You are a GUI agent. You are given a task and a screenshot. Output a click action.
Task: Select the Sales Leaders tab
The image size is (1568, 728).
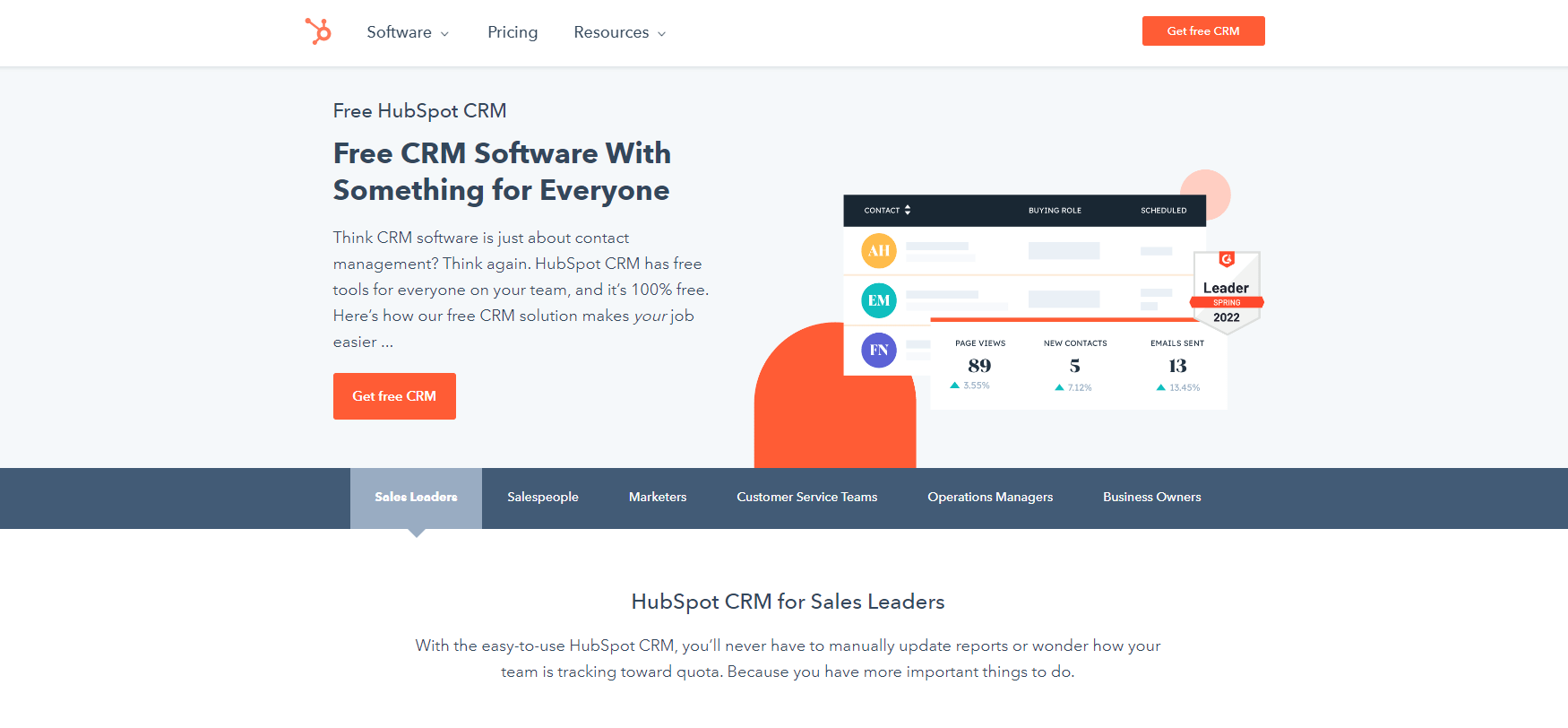click(416, 498)
